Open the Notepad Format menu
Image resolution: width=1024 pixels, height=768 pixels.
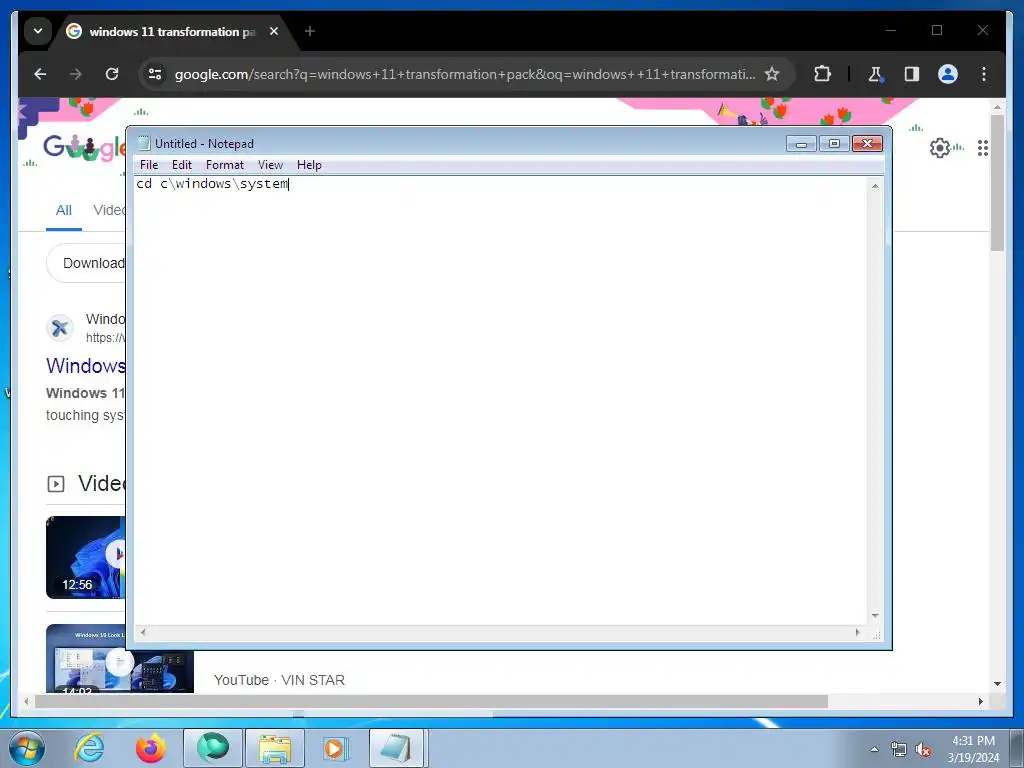point(225,165)
